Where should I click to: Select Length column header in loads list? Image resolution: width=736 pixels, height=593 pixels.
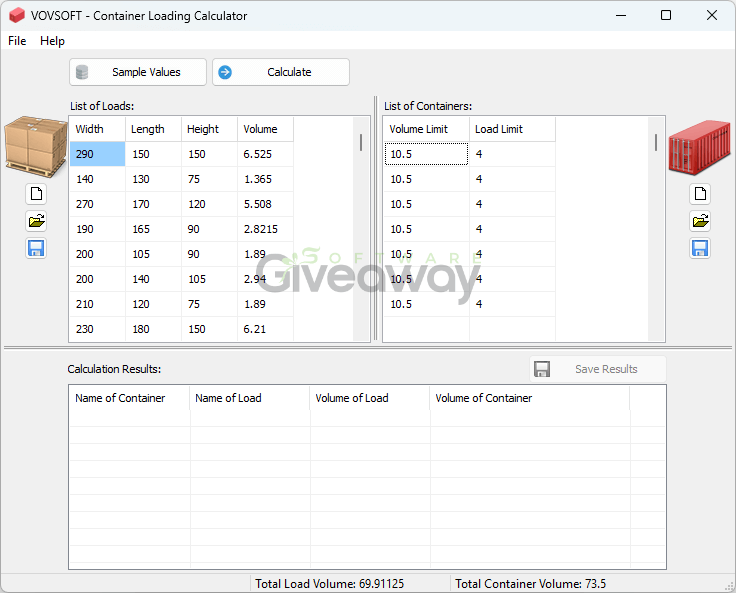tap(153, 129)
